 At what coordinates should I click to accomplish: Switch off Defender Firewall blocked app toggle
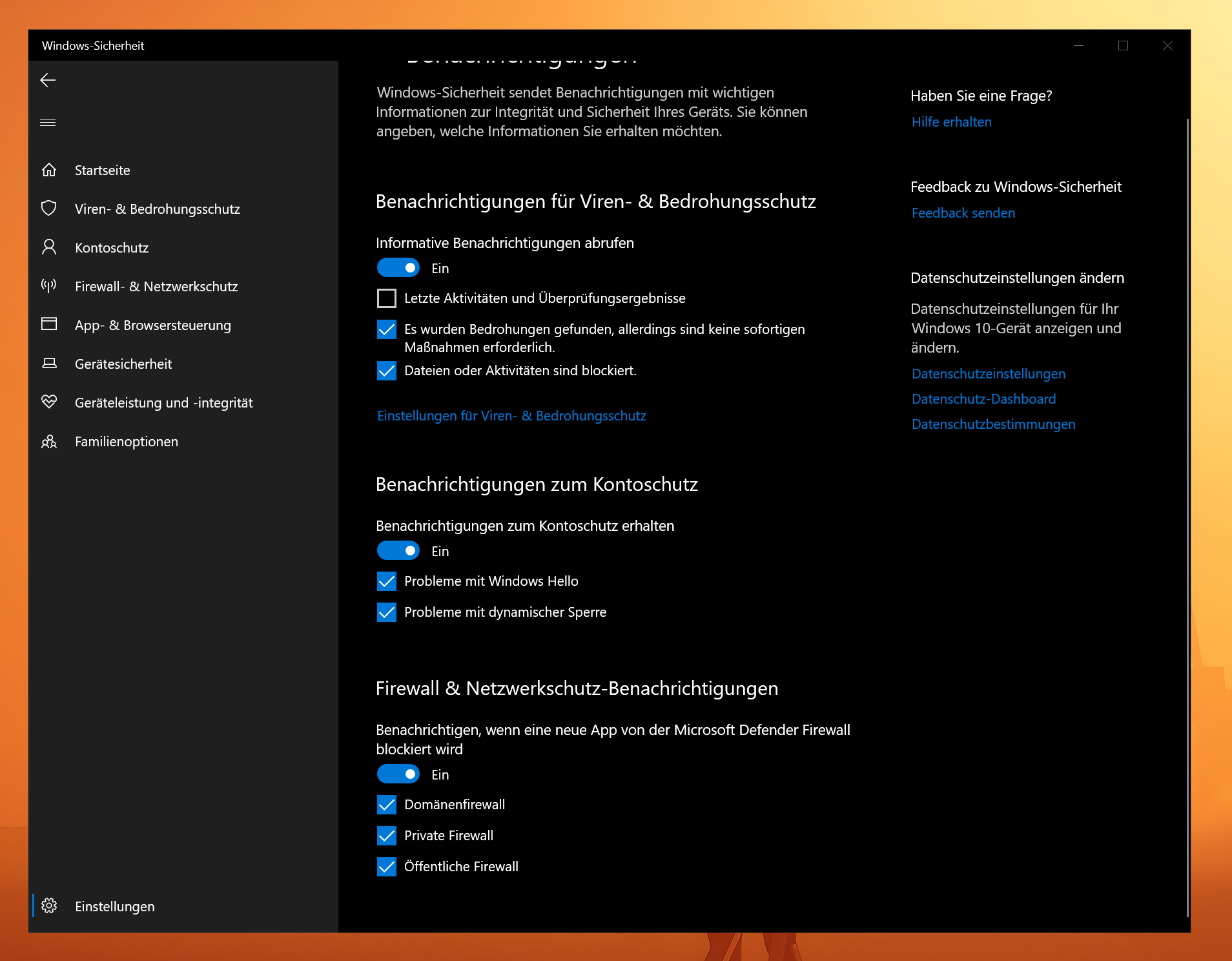pyautogui.click(x=398, y=774)
